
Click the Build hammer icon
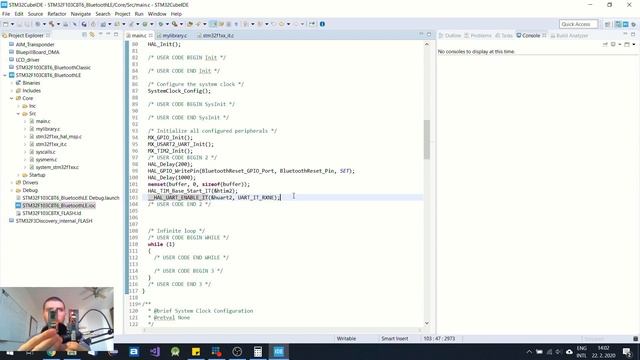coord(51,24)
